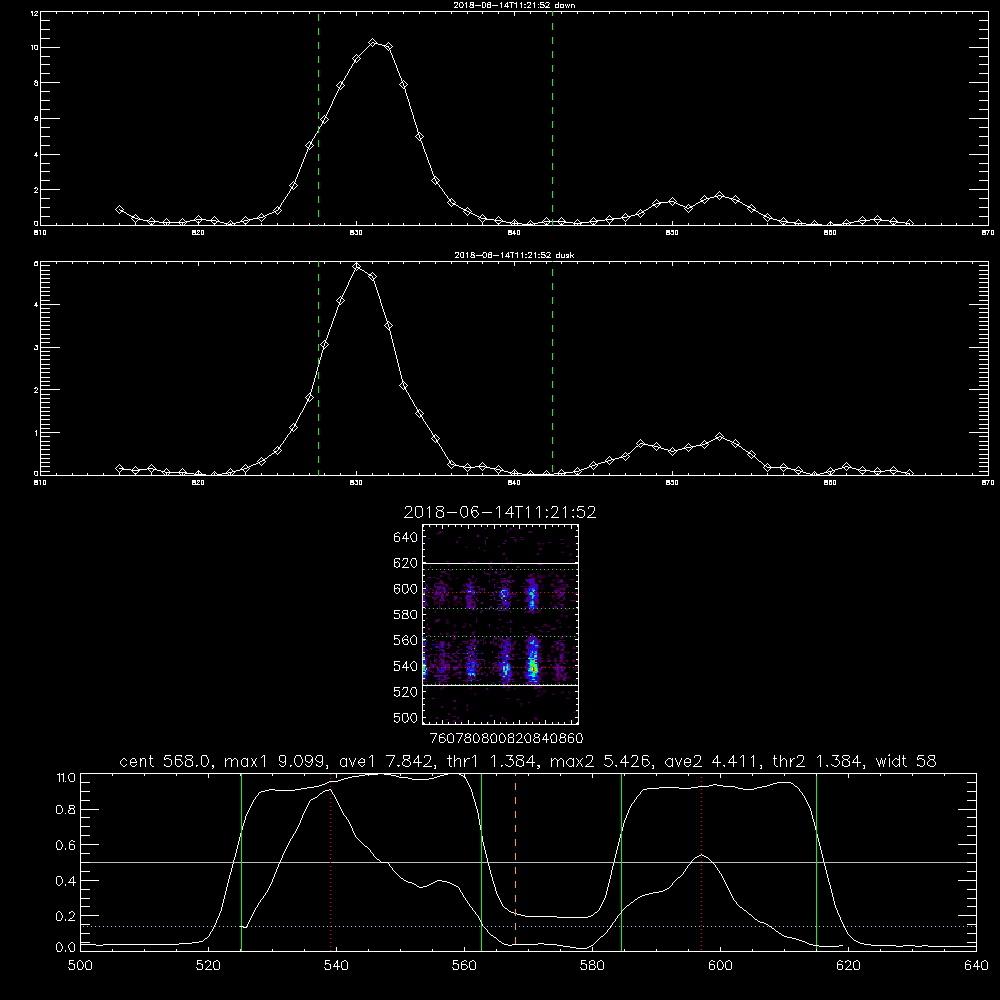Click y-axis label 600 beside the spectral image
The image size is (1000, 1000).
coord(405,589)
